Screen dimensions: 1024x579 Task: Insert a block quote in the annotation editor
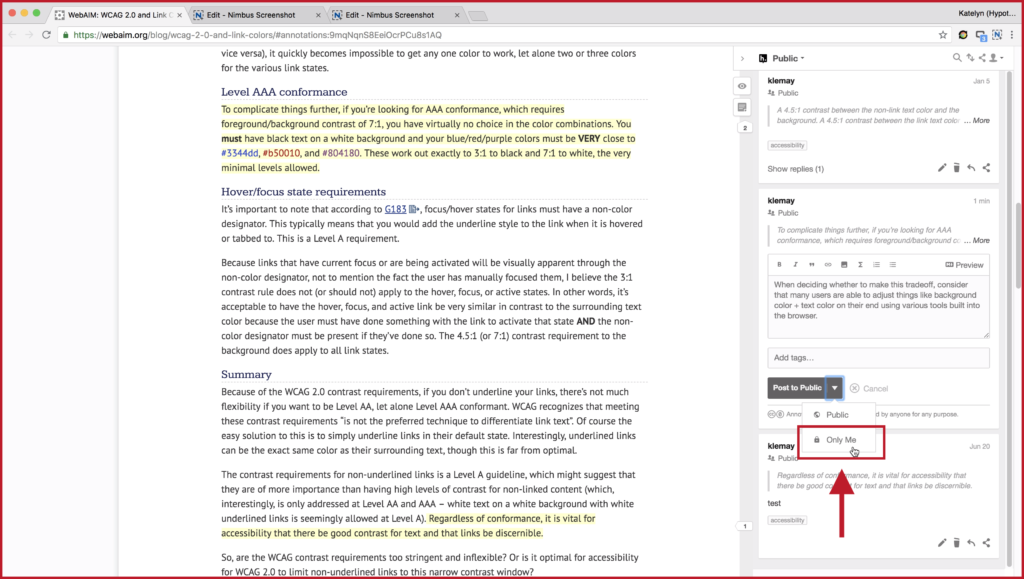click(x=812, y=265)
